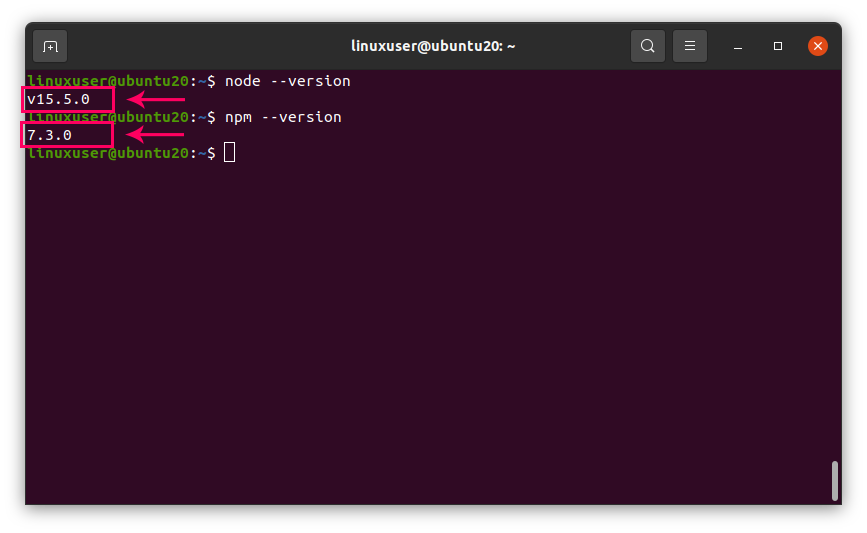This screenshot has width=867, height=533.
Task: Click the 7.3.0 version output
Action: pyautogui.click(x=50, y=135)
